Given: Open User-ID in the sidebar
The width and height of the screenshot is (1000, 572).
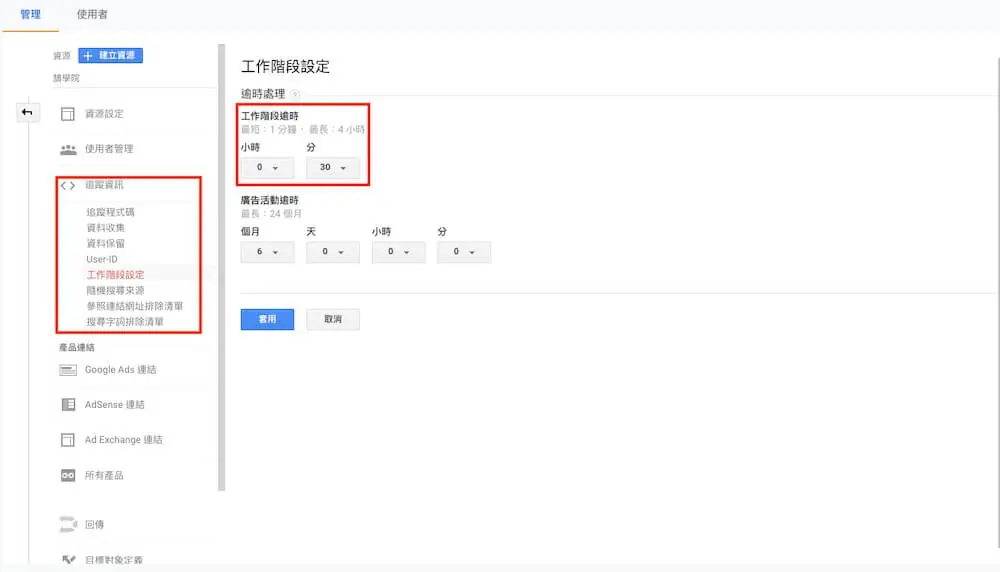Looking at the screenshot, I should click(x=102, y=260).
